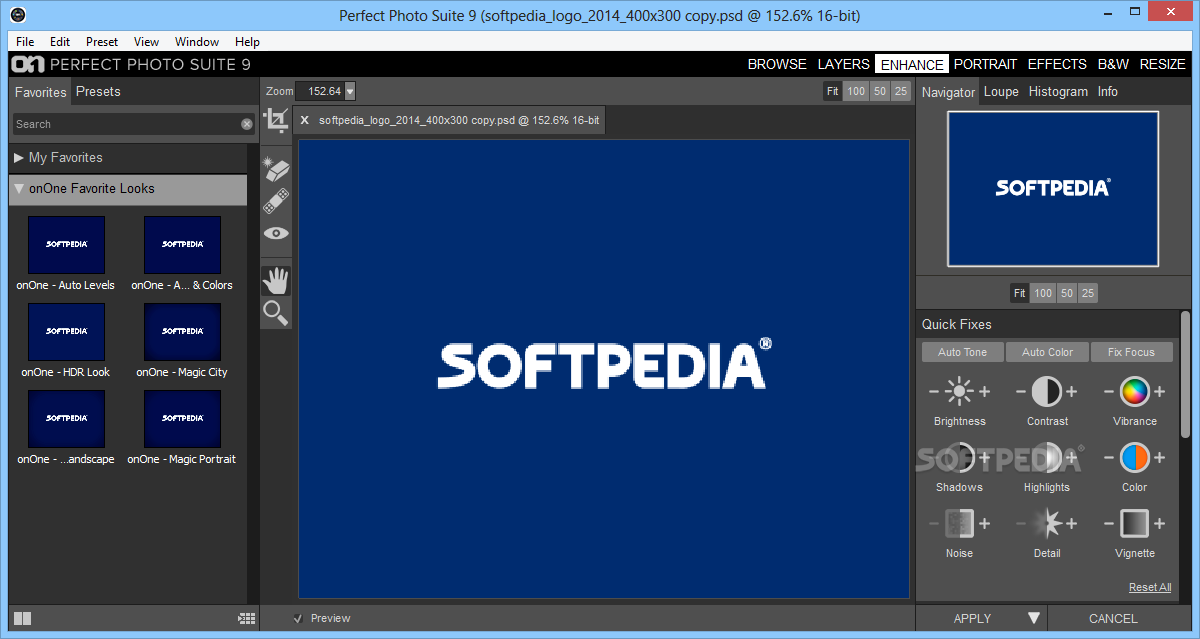
Task: Select the onOne - Magic City preset thumbnail
Action: 182,332
